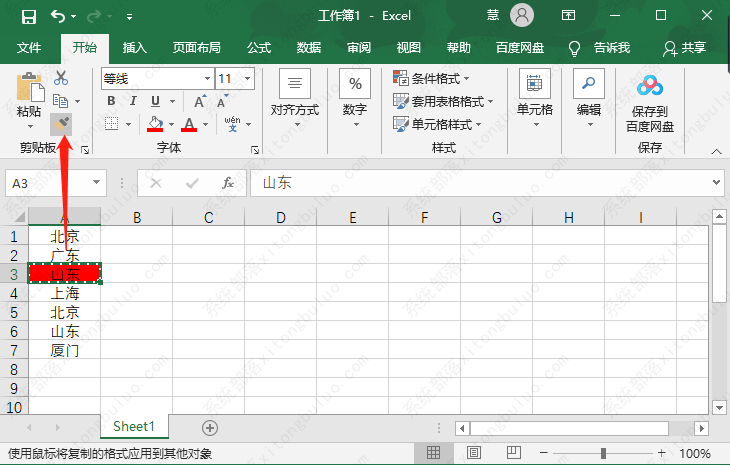This screenshot has width=730, height=465.
Task: Toggle Italic formatting
Action: 133,101
